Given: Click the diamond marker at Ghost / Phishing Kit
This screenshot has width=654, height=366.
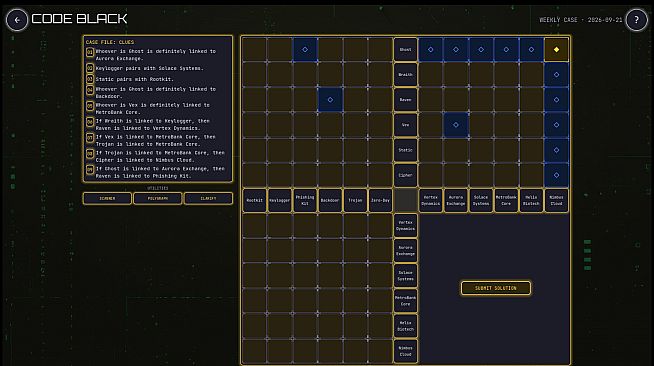Looking at the screenshot, I should [x=305, y=50].
